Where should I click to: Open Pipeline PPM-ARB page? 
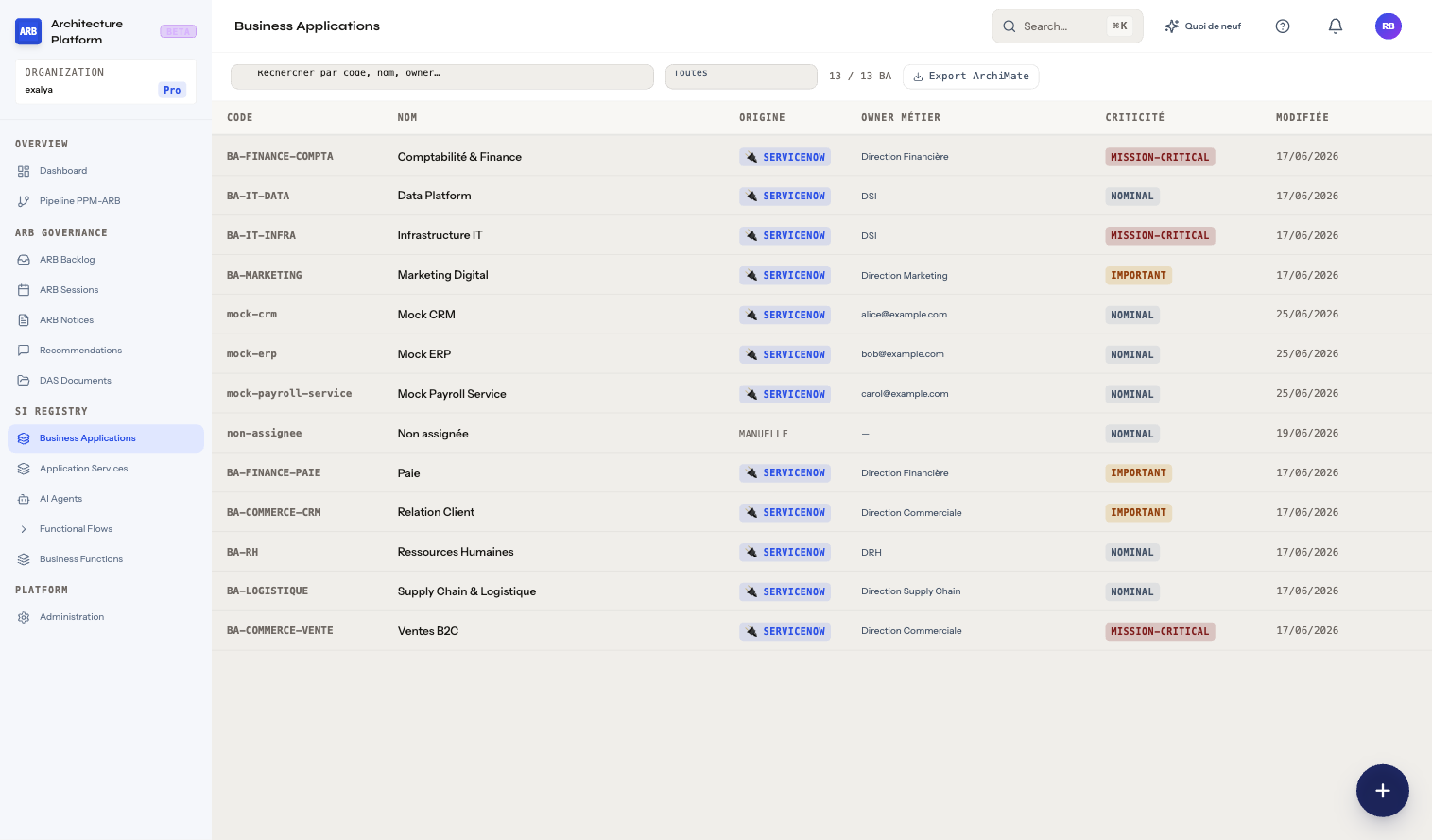click(x=106, y=201)
